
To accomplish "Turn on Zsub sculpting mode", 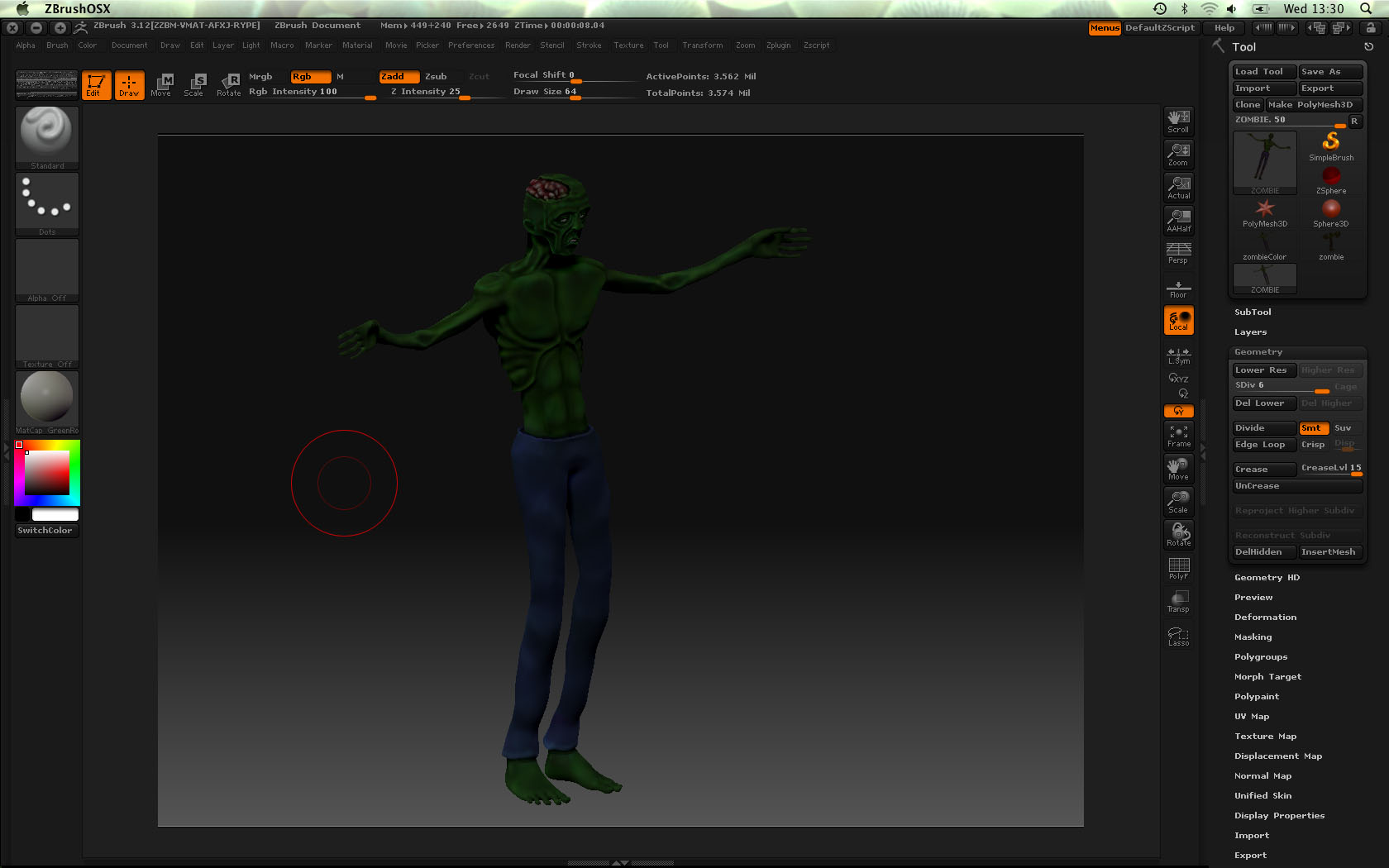I will (436, 77).
